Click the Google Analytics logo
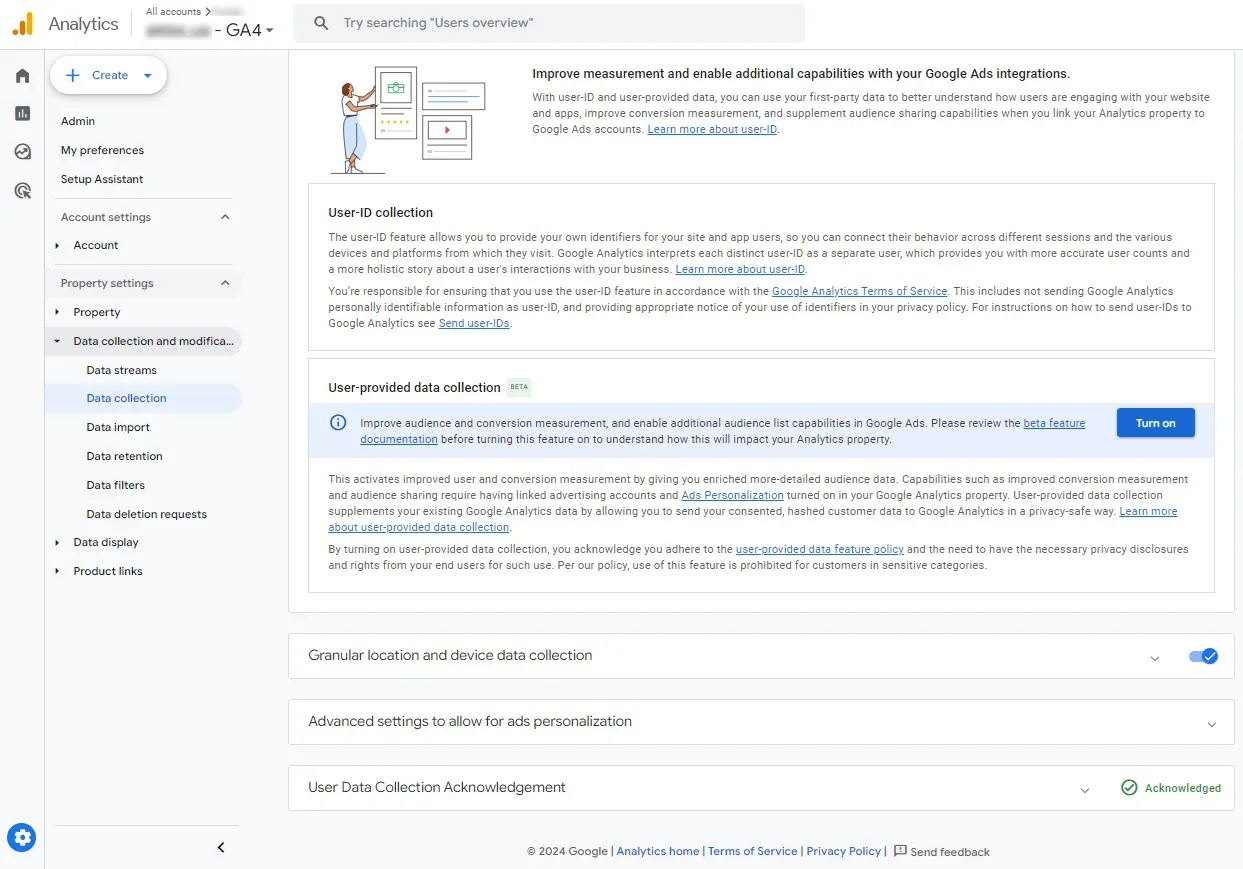Screen dimensions: 1243x869 pos(22,23)
